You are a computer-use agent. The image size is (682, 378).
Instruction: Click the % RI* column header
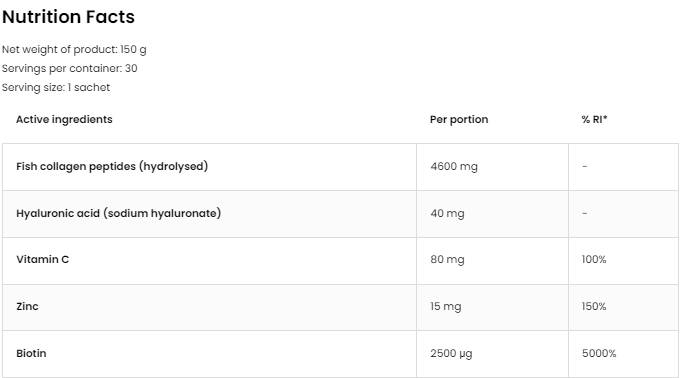(594, 120)
